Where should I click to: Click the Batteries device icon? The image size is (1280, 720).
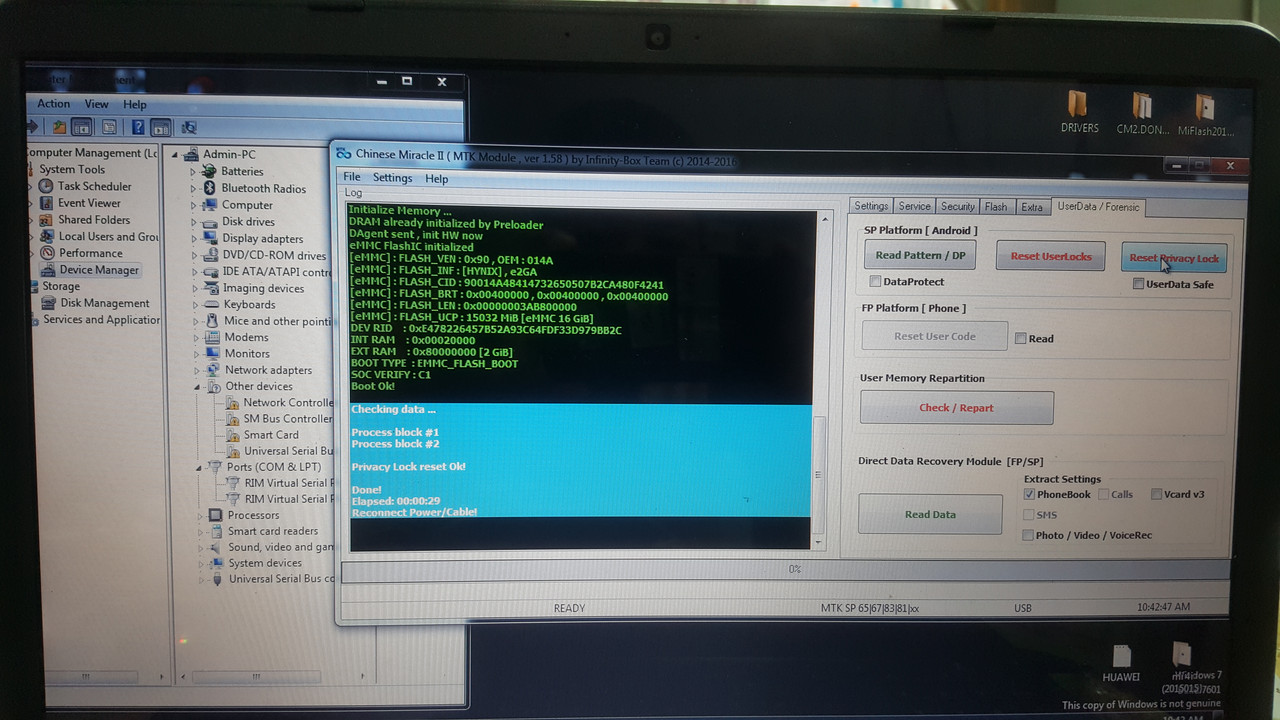click(x=210, y=171)
